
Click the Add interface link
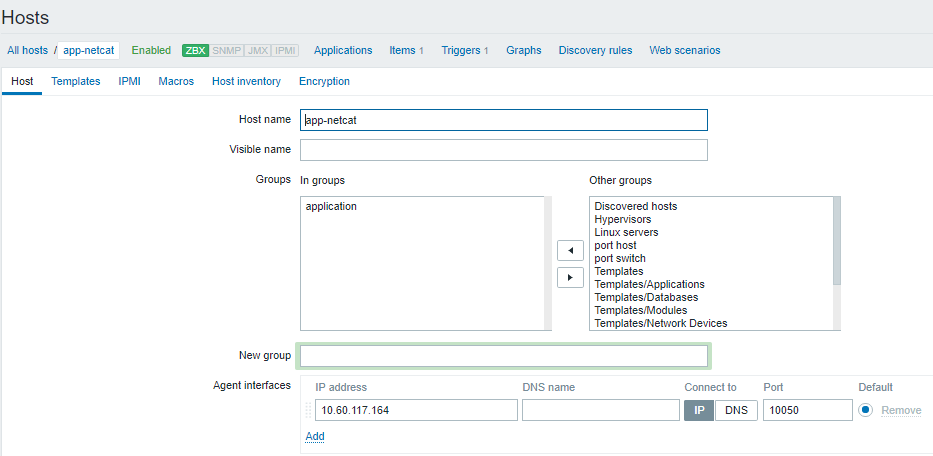(x=315, y=436)
